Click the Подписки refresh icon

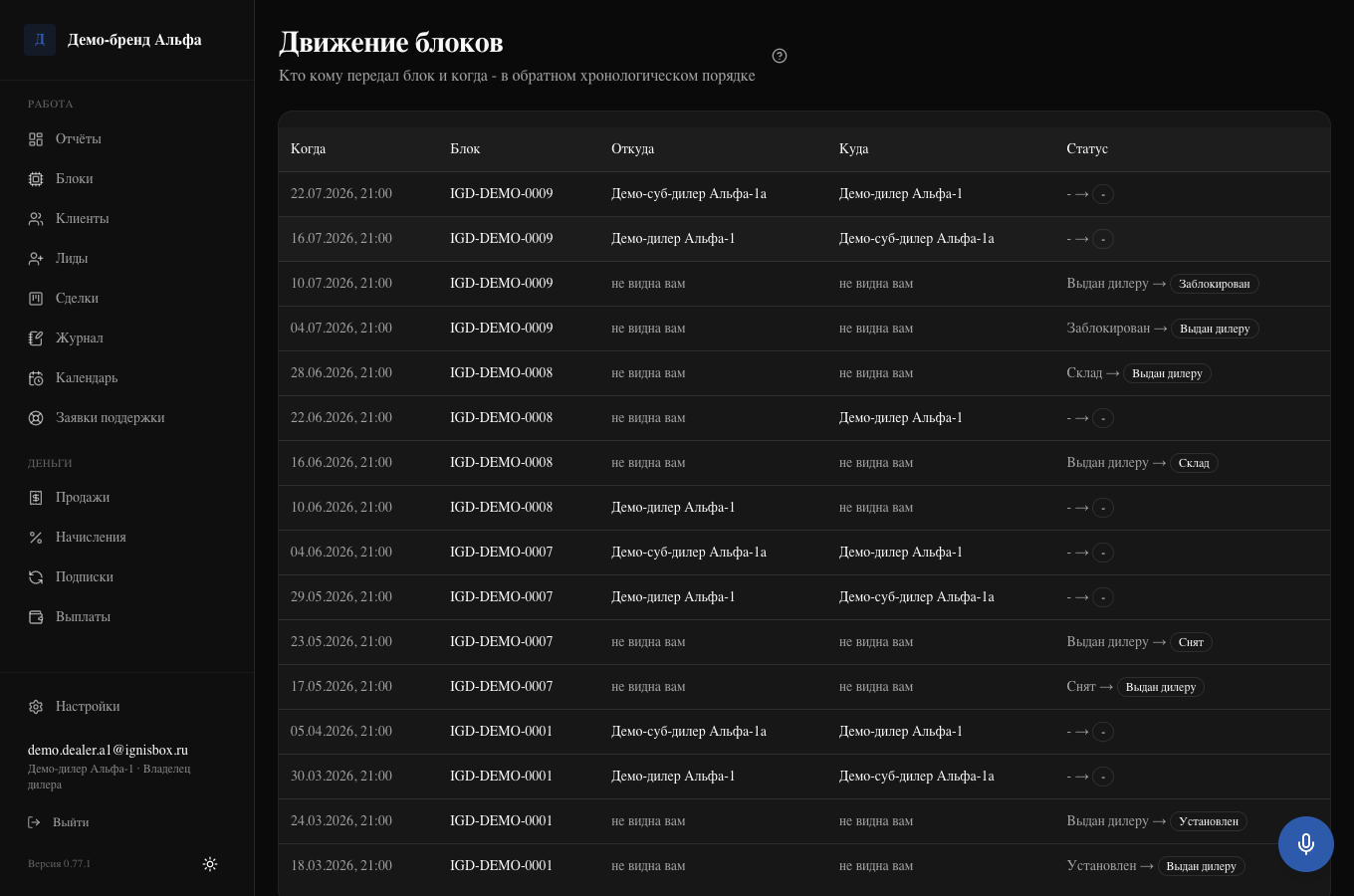36,577
